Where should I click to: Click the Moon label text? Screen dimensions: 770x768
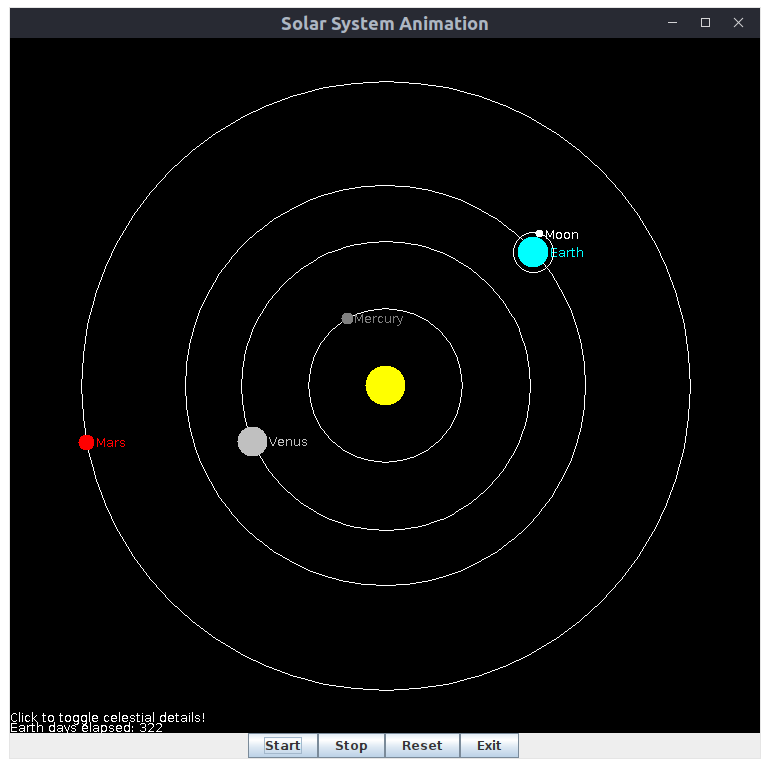click(561, 235)
